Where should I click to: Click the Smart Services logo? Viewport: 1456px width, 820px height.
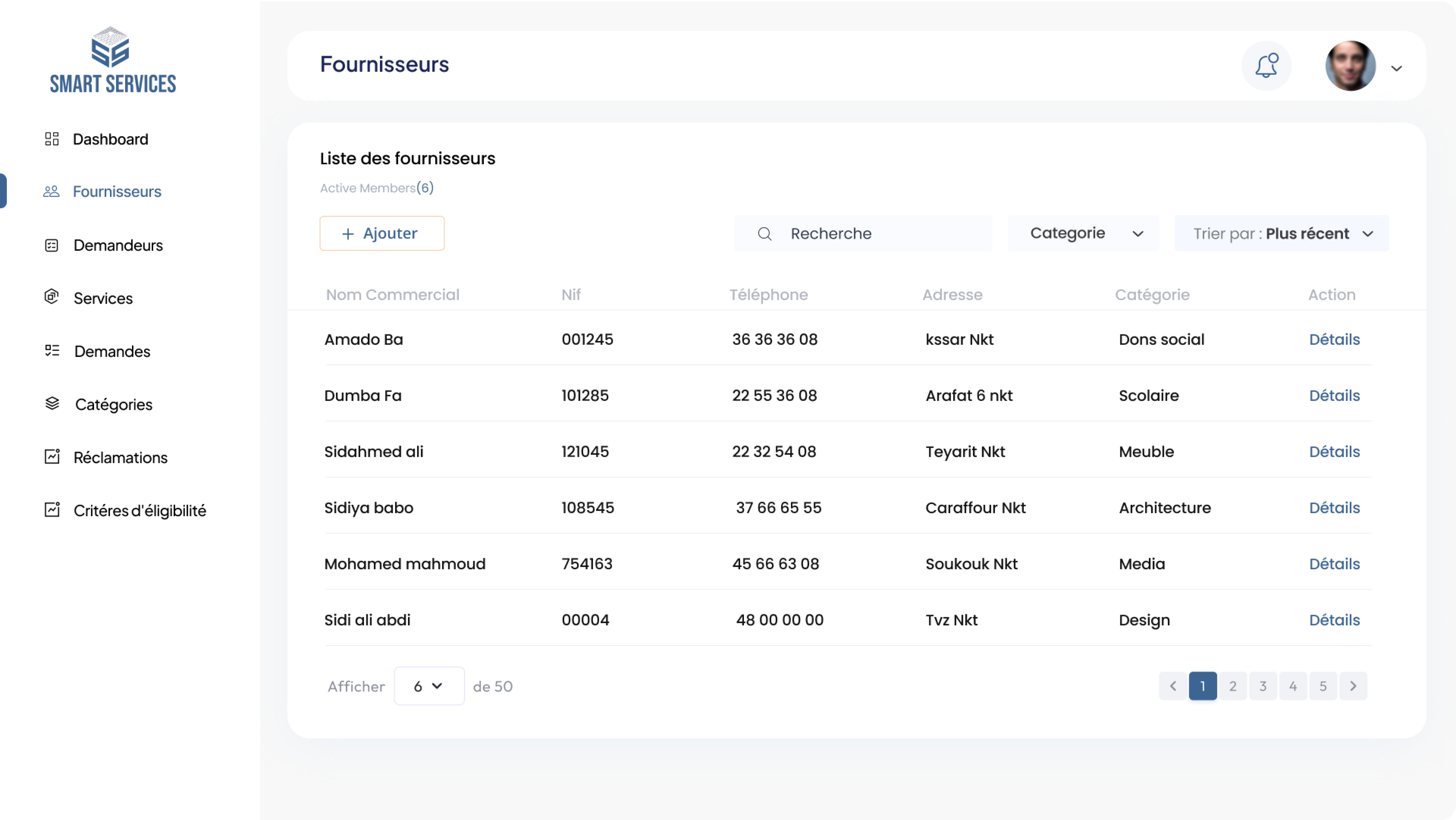(x=113, y=60)
